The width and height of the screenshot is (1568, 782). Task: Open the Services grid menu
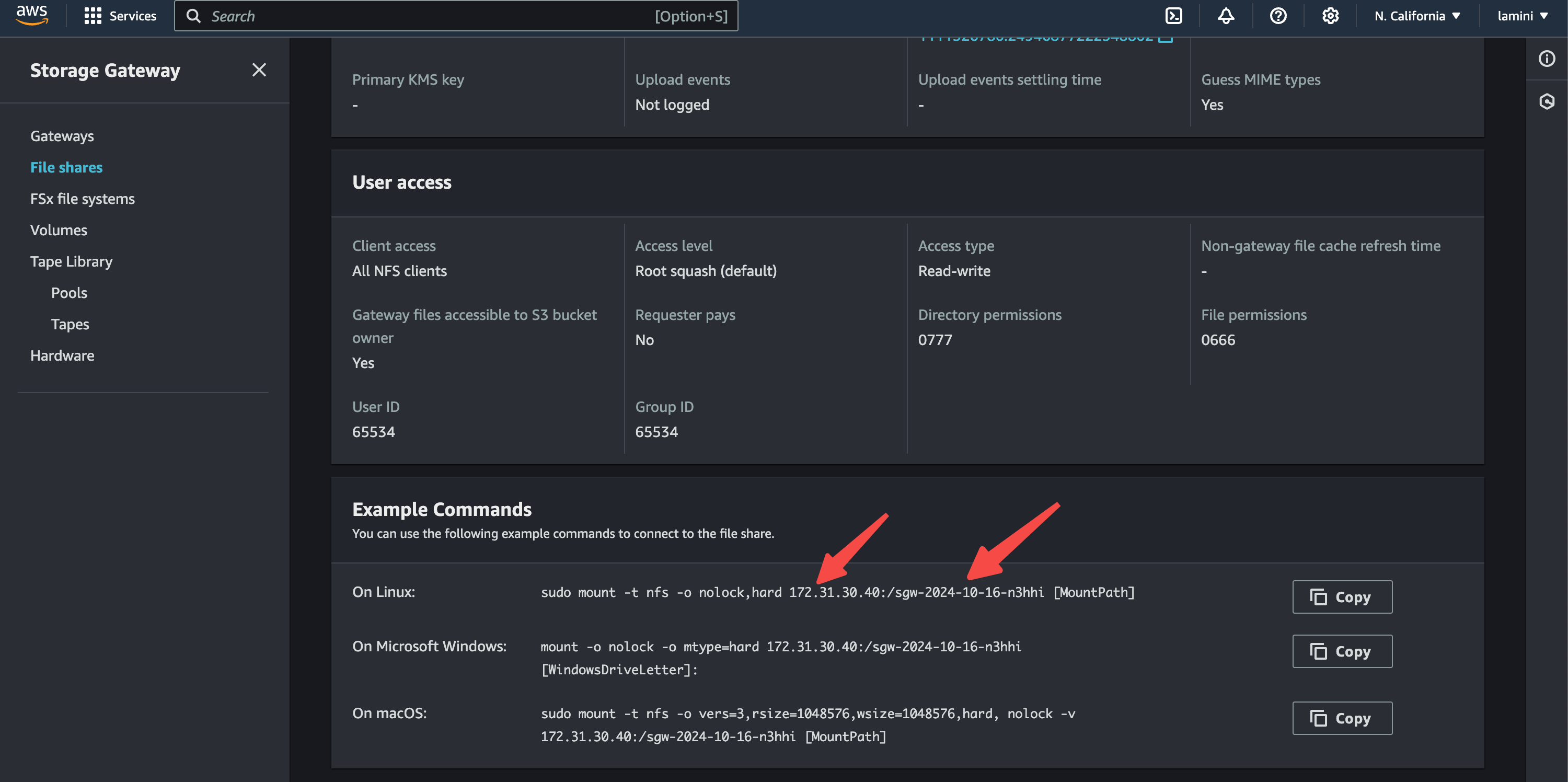click(x=120, y=16)
